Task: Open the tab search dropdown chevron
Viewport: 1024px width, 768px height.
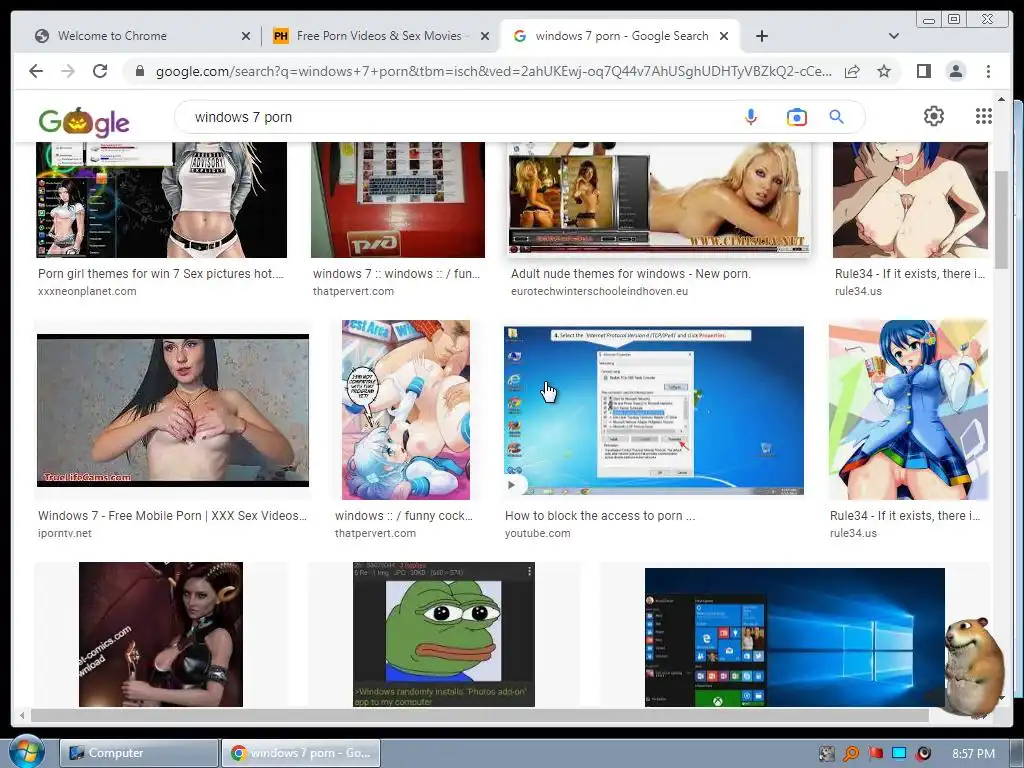Action: [x=893, y=36]
